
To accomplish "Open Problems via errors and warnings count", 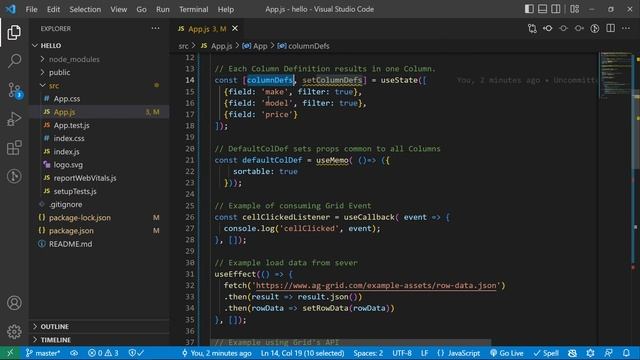I will 103,353.
